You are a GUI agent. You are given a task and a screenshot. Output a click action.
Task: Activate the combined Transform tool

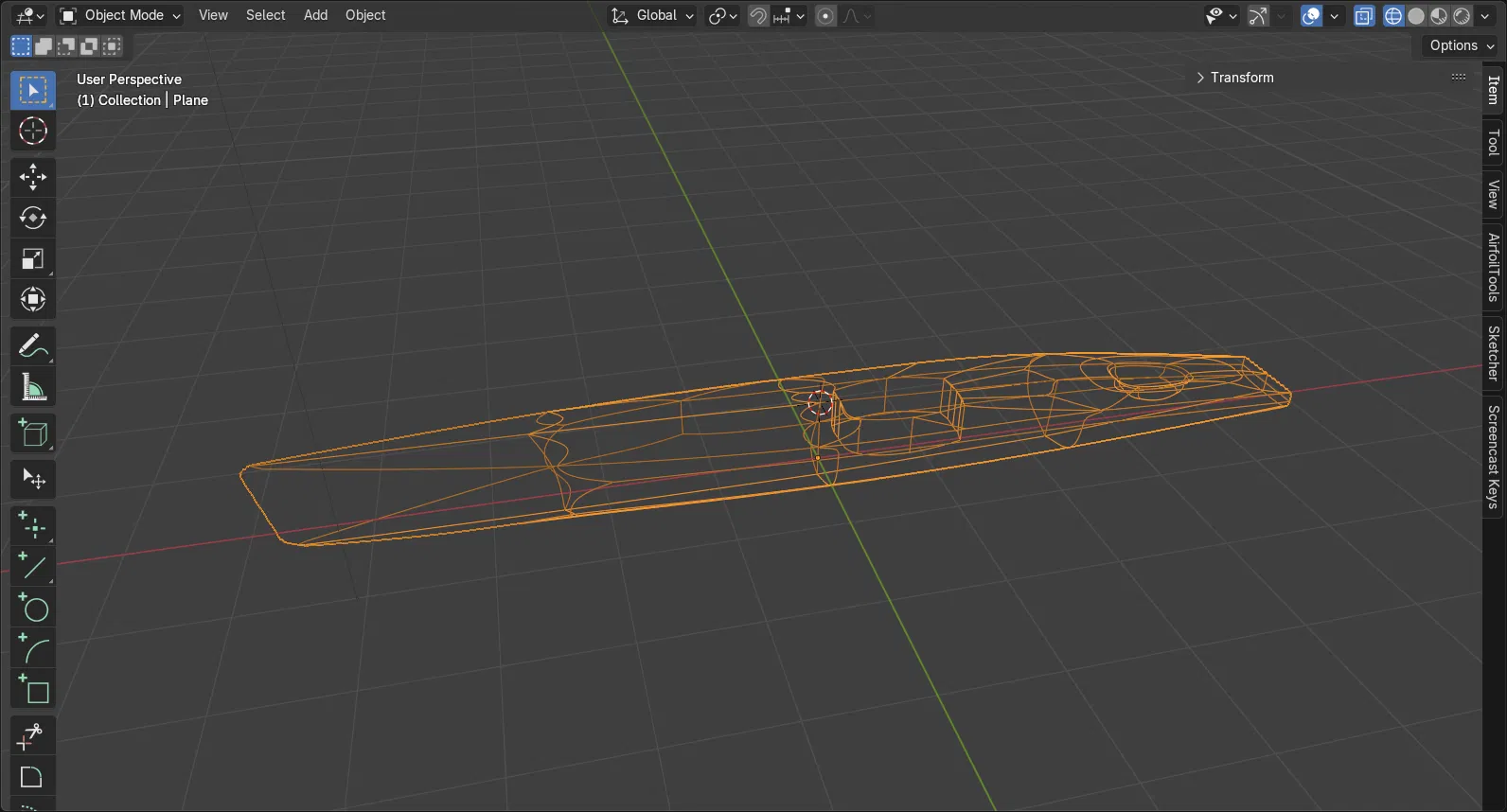pos(33,300)
